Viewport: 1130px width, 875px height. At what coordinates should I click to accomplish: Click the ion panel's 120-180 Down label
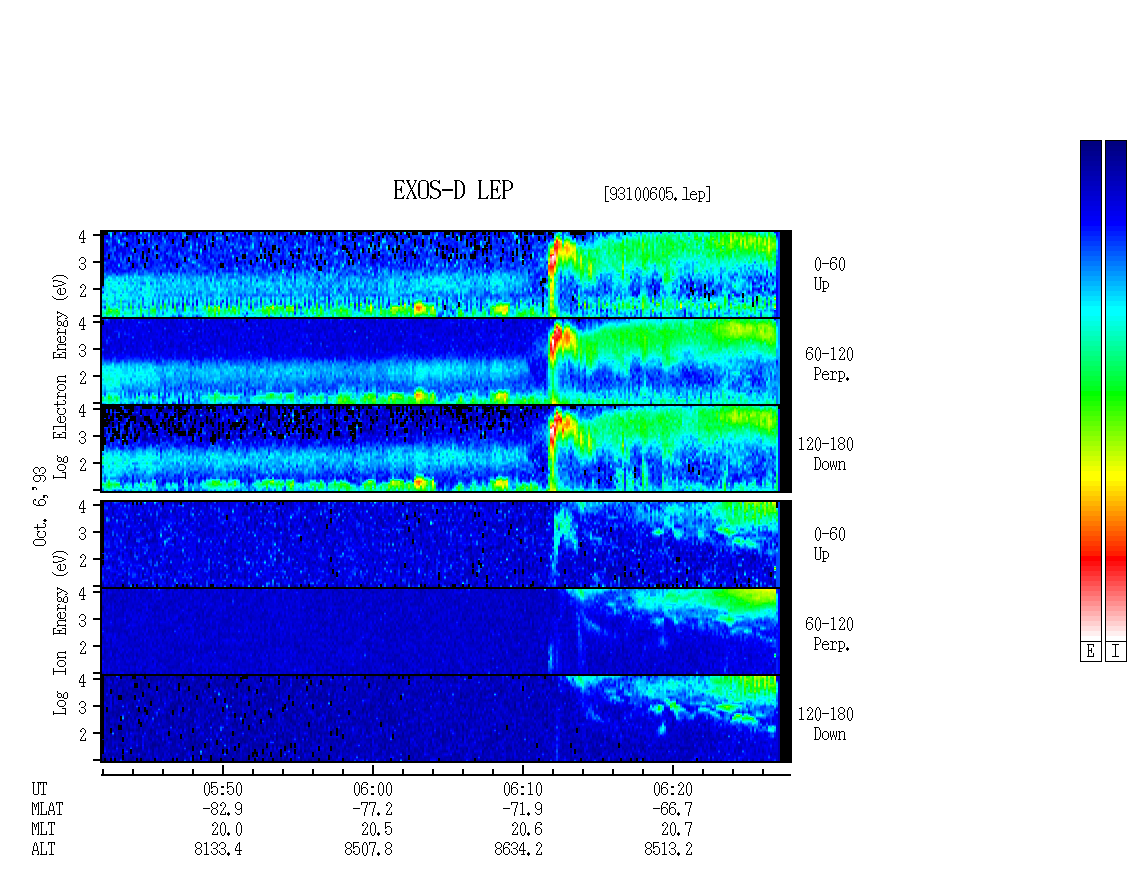[826, 724]
